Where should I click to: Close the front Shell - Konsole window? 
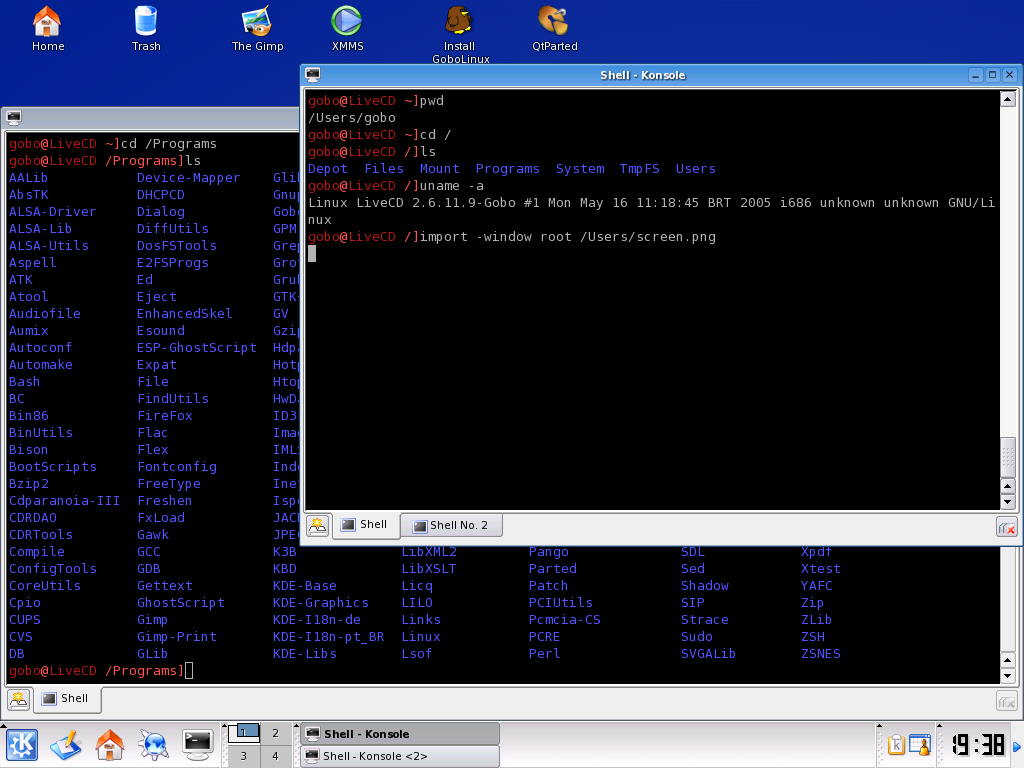[1009, 75]
